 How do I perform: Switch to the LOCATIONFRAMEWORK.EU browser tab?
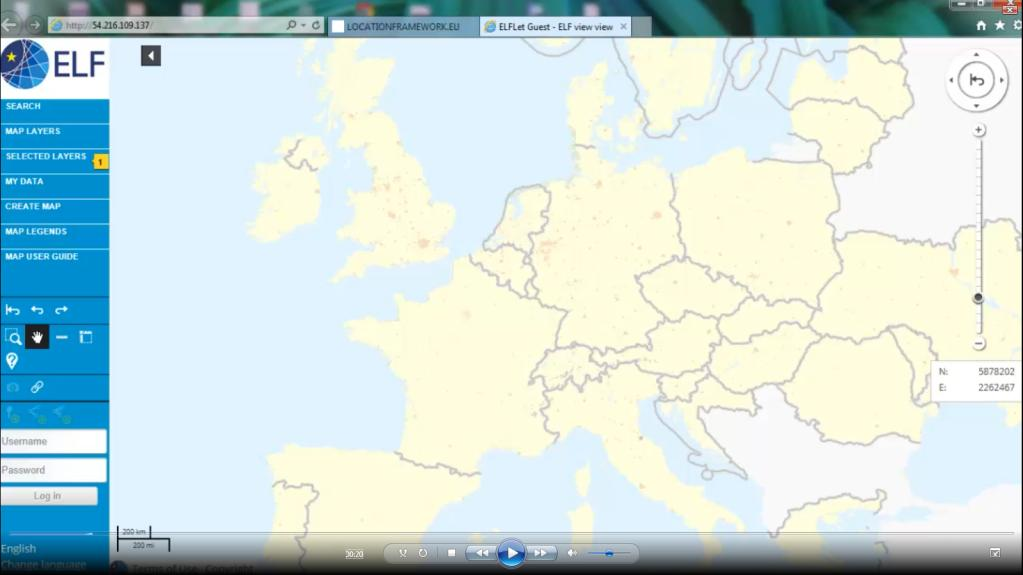403,27
